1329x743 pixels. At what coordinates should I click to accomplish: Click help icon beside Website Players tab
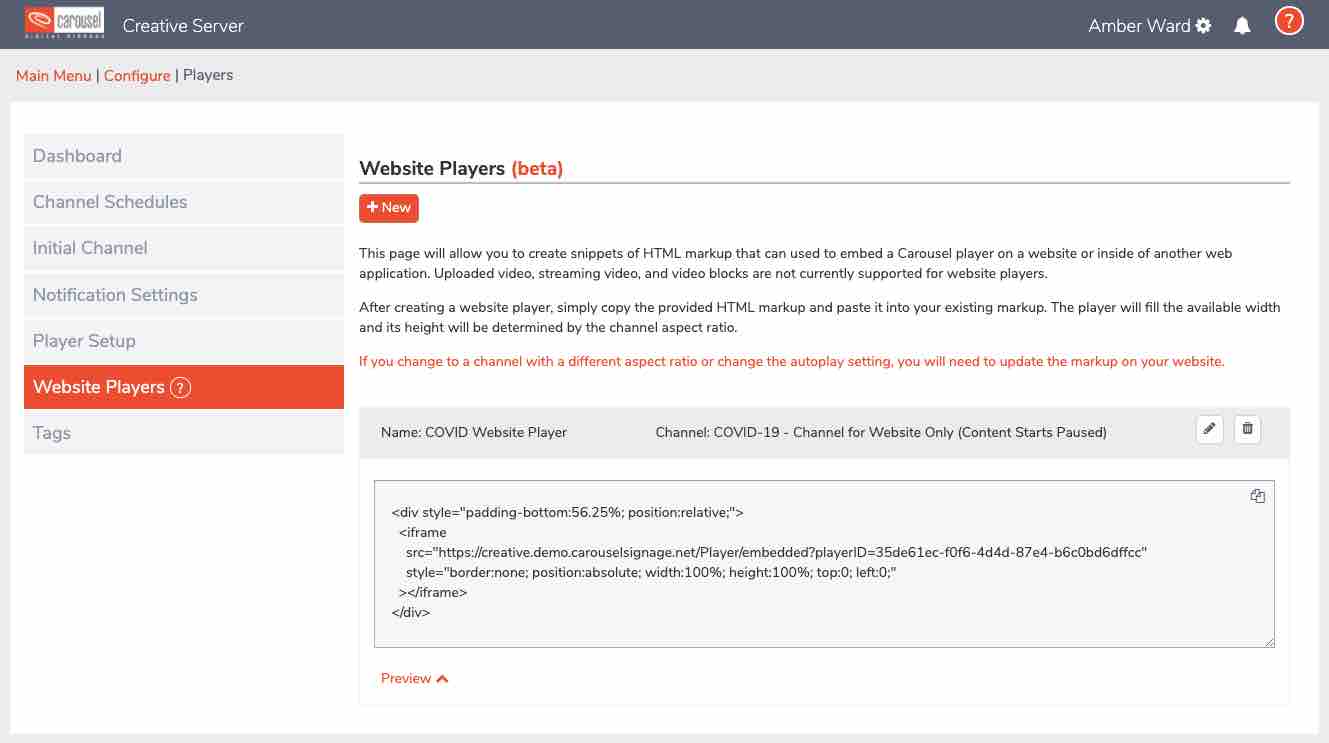point(180,387)
